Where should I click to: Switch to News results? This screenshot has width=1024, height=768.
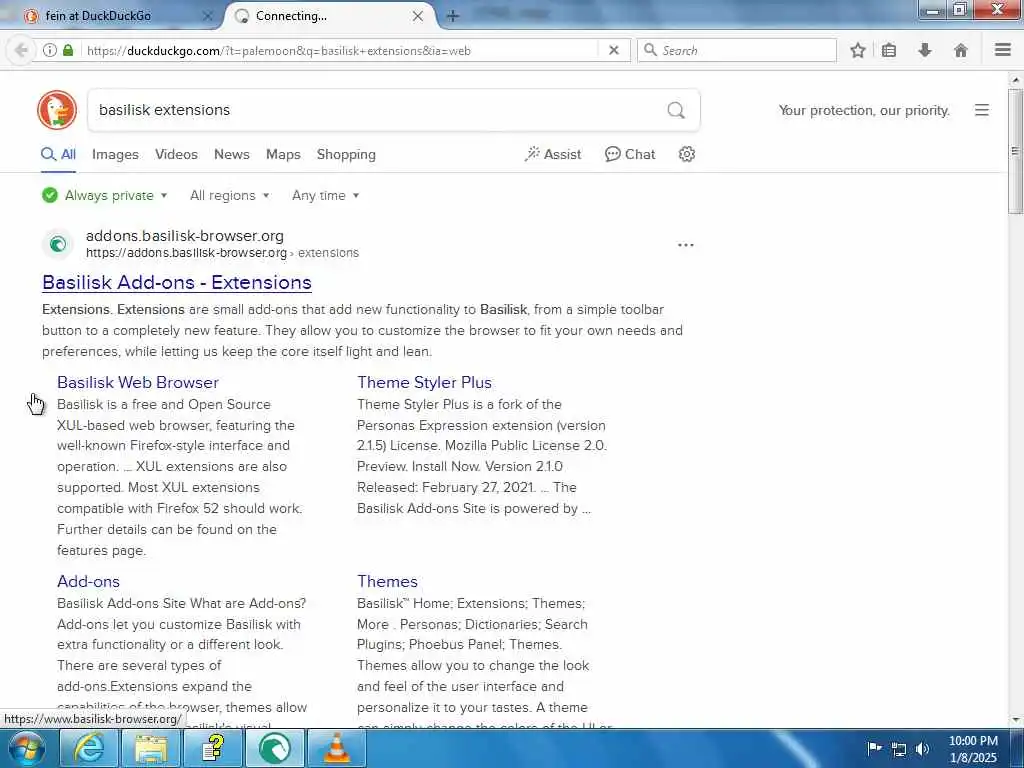[x=232, y=155]
